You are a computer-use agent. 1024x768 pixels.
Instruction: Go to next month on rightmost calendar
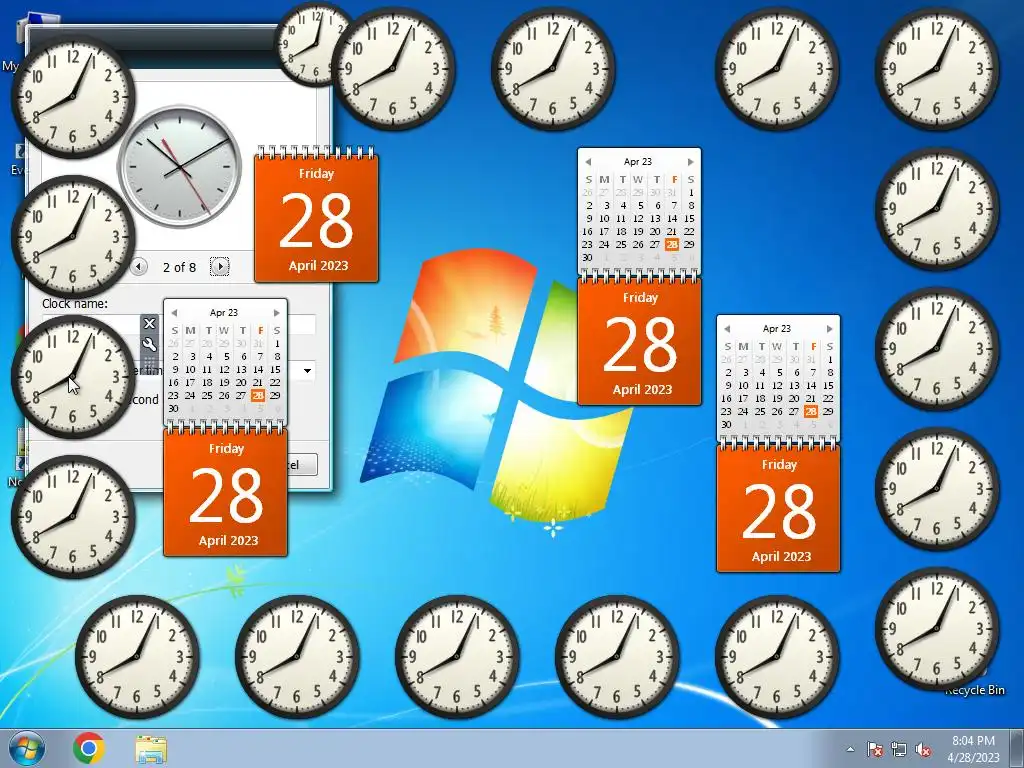(x=830, y=328)
